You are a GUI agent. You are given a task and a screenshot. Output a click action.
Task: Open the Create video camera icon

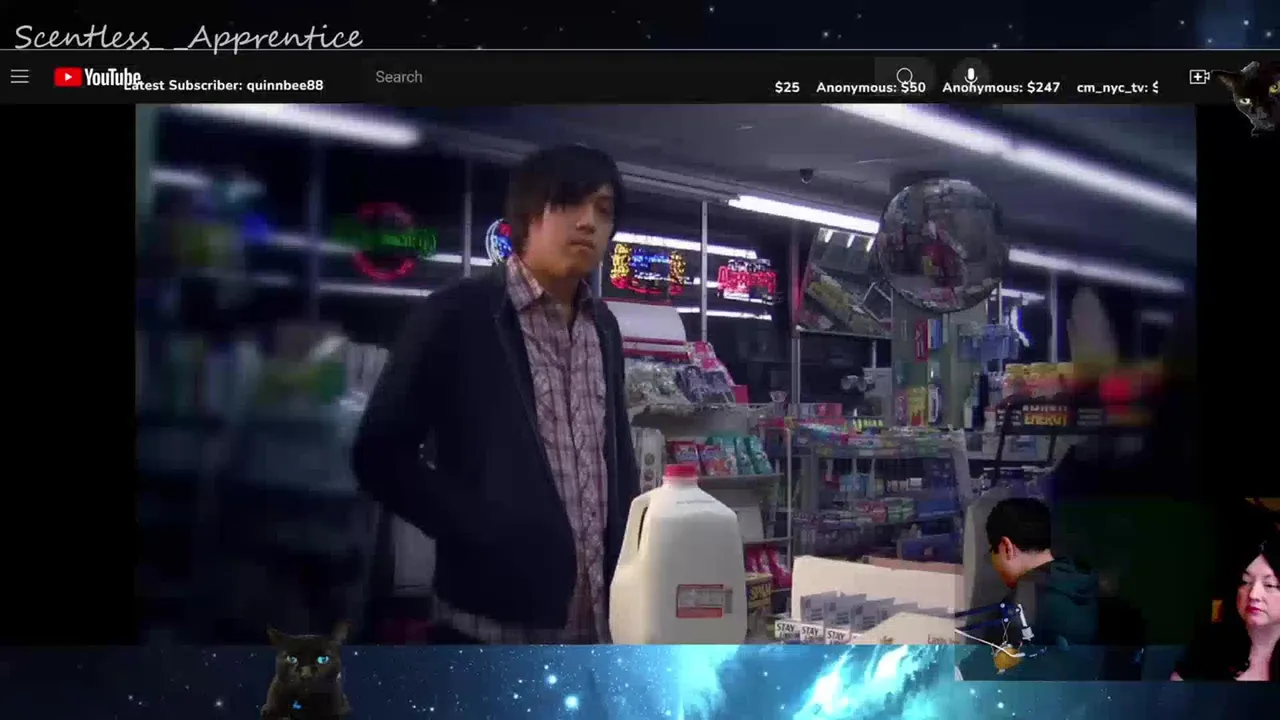(x=1199, y=77)
